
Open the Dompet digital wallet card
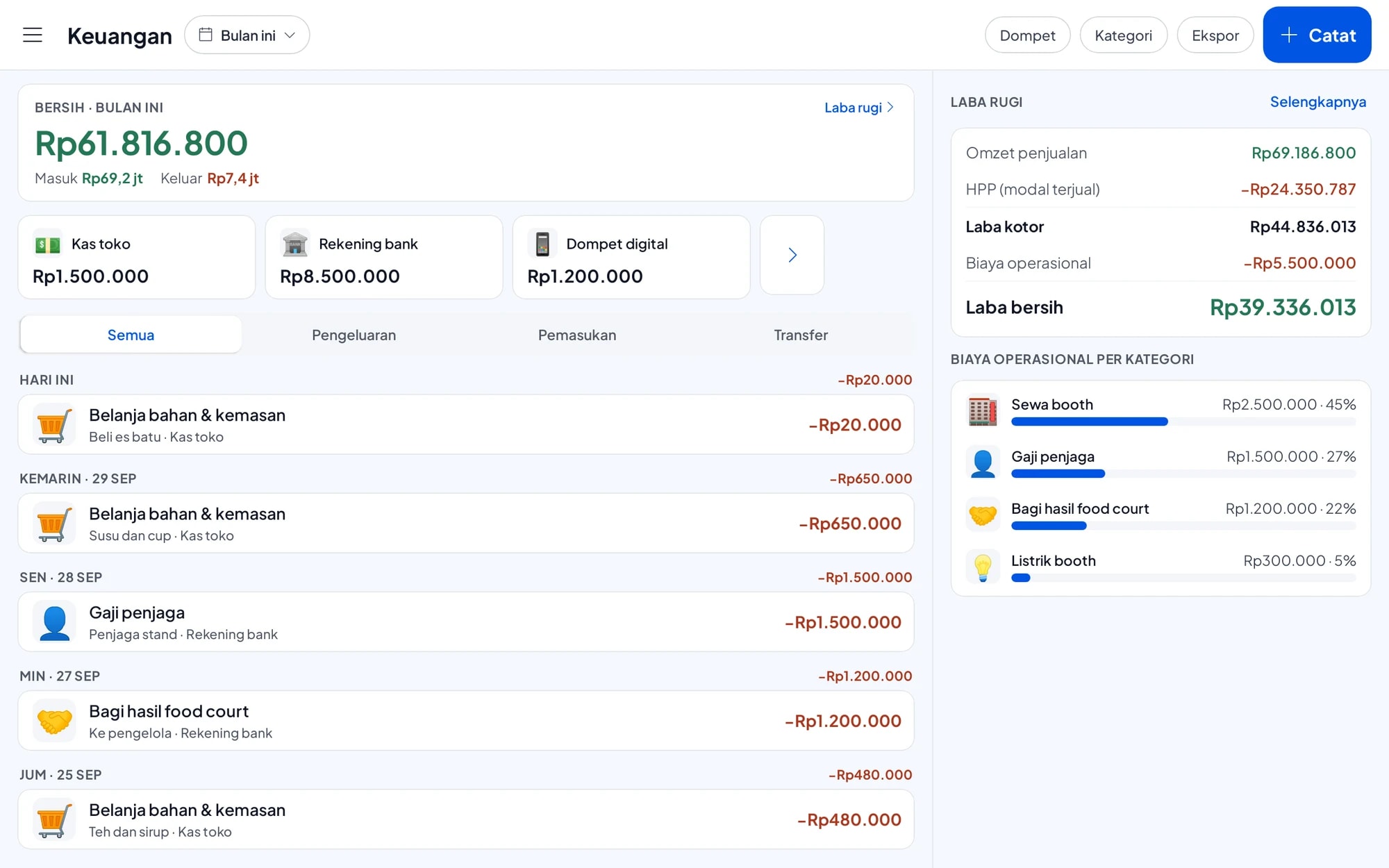631,257
